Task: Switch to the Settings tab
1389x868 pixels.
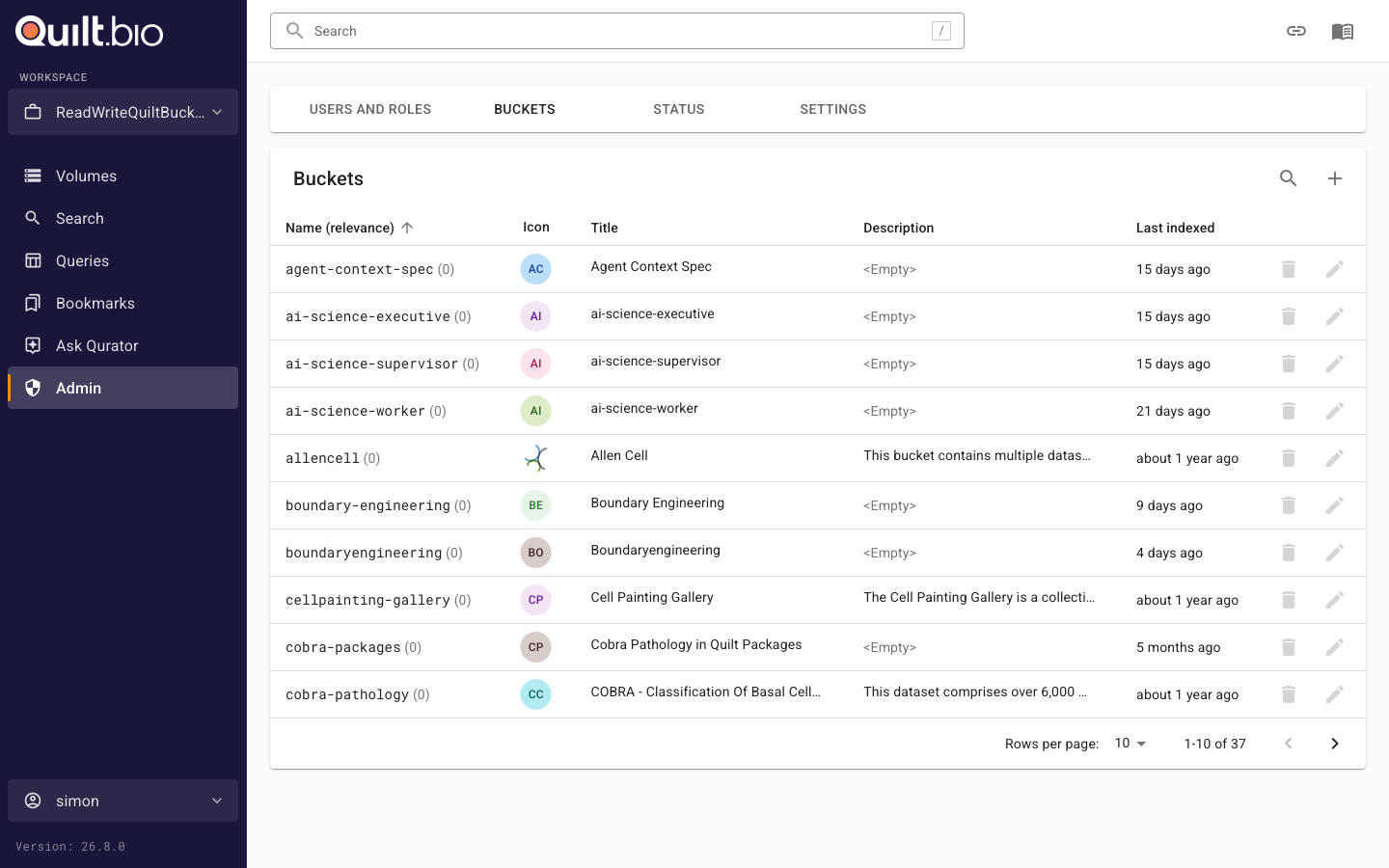Action: [833, 109]
